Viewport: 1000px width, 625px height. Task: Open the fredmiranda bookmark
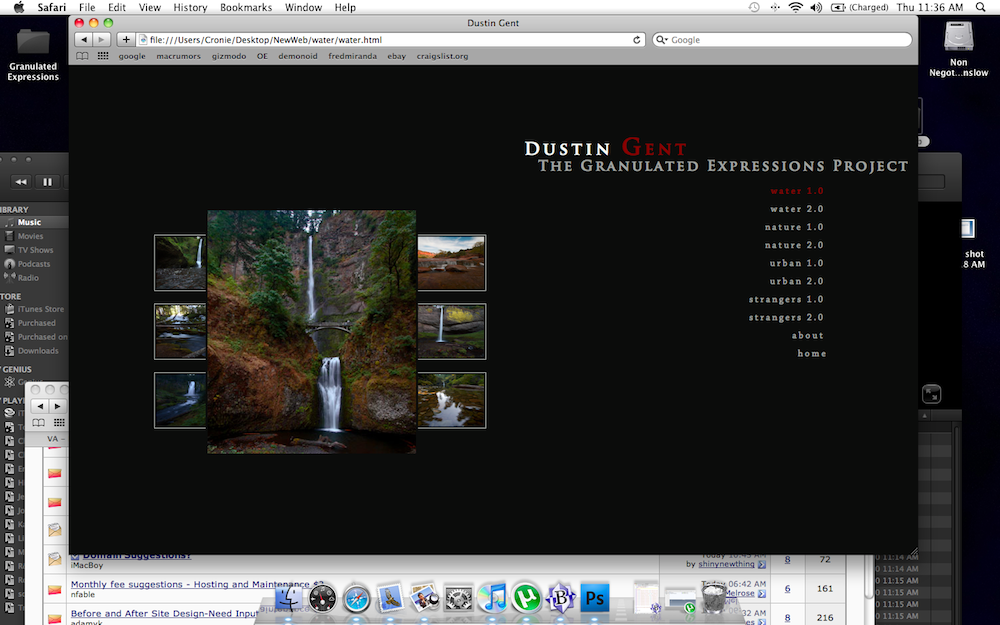point(353,56)
